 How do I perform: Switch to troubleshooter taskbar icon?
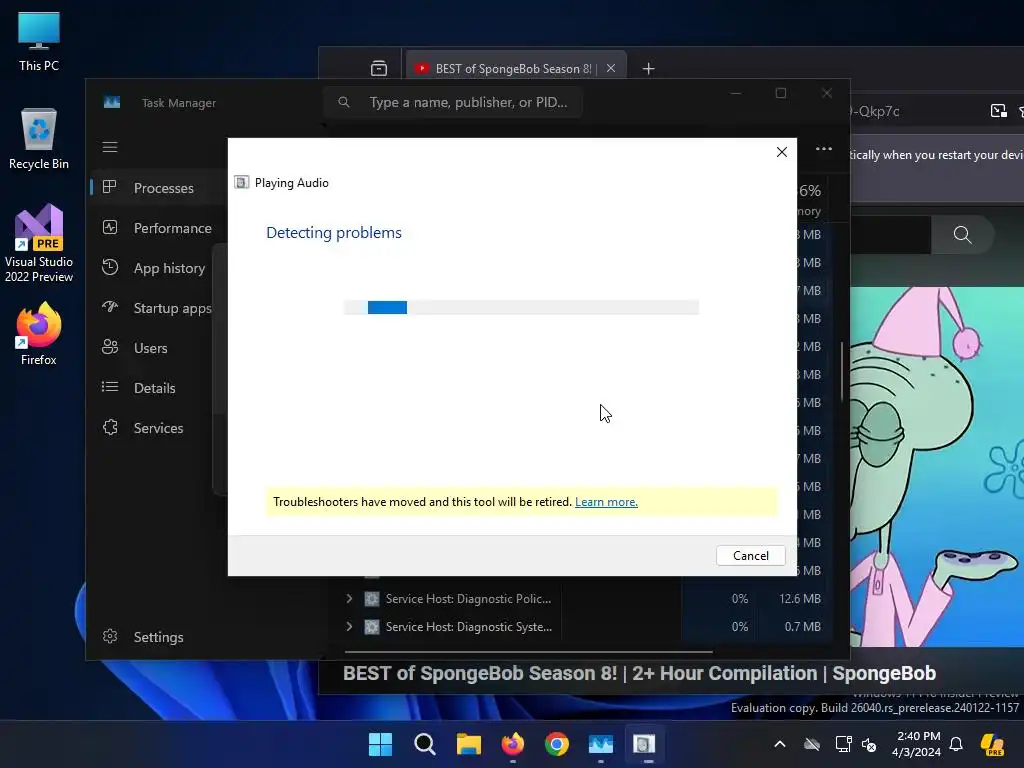click(x=644, y=744)
